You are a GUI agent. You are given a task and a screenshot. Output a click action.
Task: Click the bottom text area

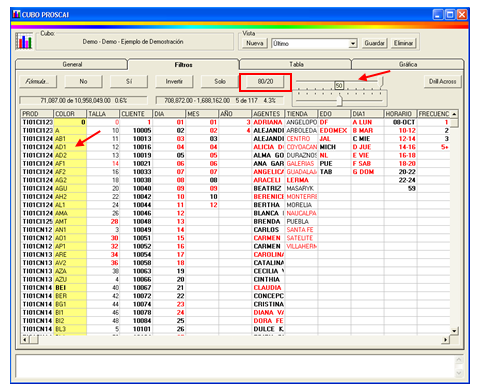click(235, 366)
